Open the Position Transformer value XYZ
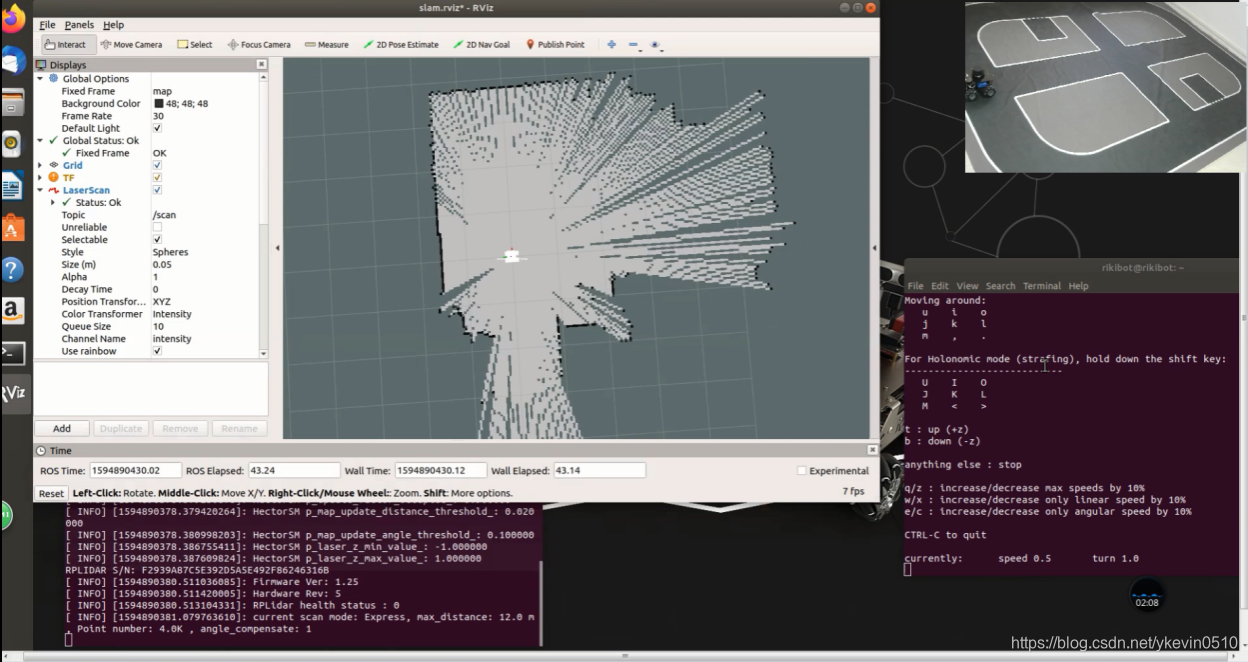This screenshot has width=1248, height=662. (204, 302)
